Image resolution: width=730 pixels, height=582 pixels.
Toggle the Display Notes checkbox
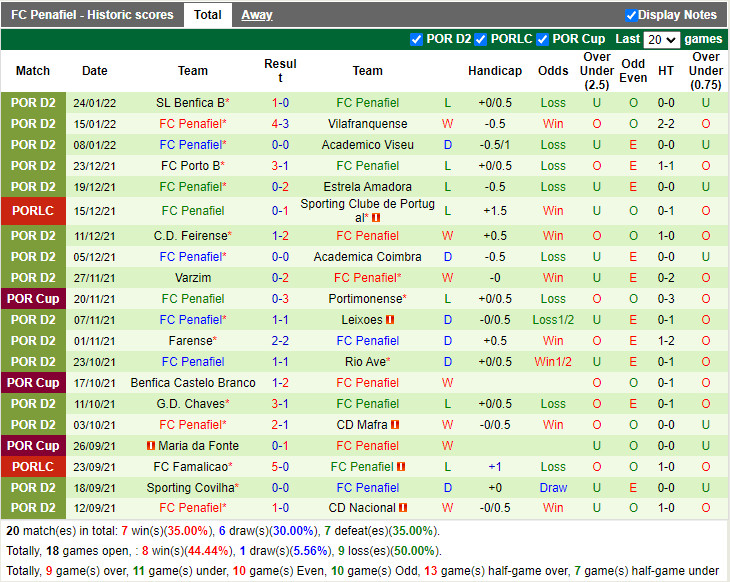(x=631, y=15)
